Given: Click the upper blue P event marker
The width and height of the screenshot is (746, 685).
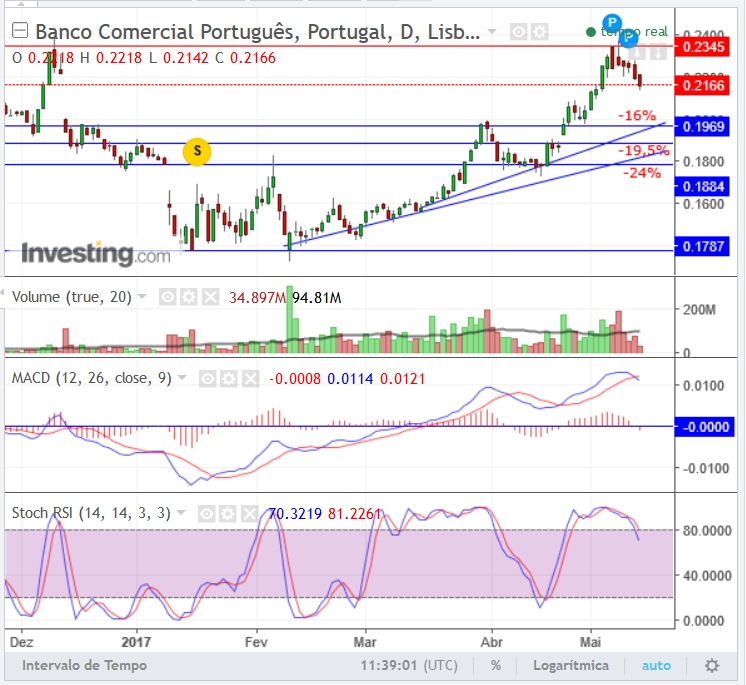Looking at the screenshot, I should click(612, 22).
